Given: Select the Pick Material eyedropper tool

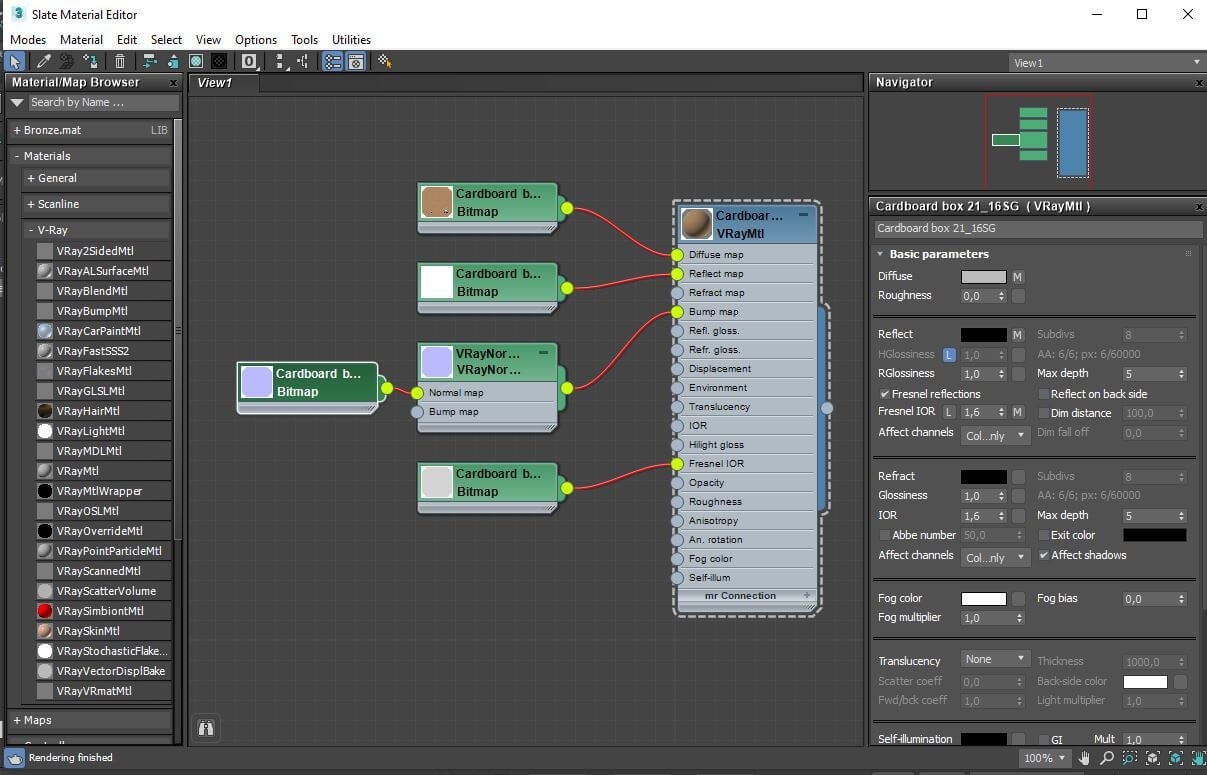Looking at the screenshot, I should click(44, 62).
